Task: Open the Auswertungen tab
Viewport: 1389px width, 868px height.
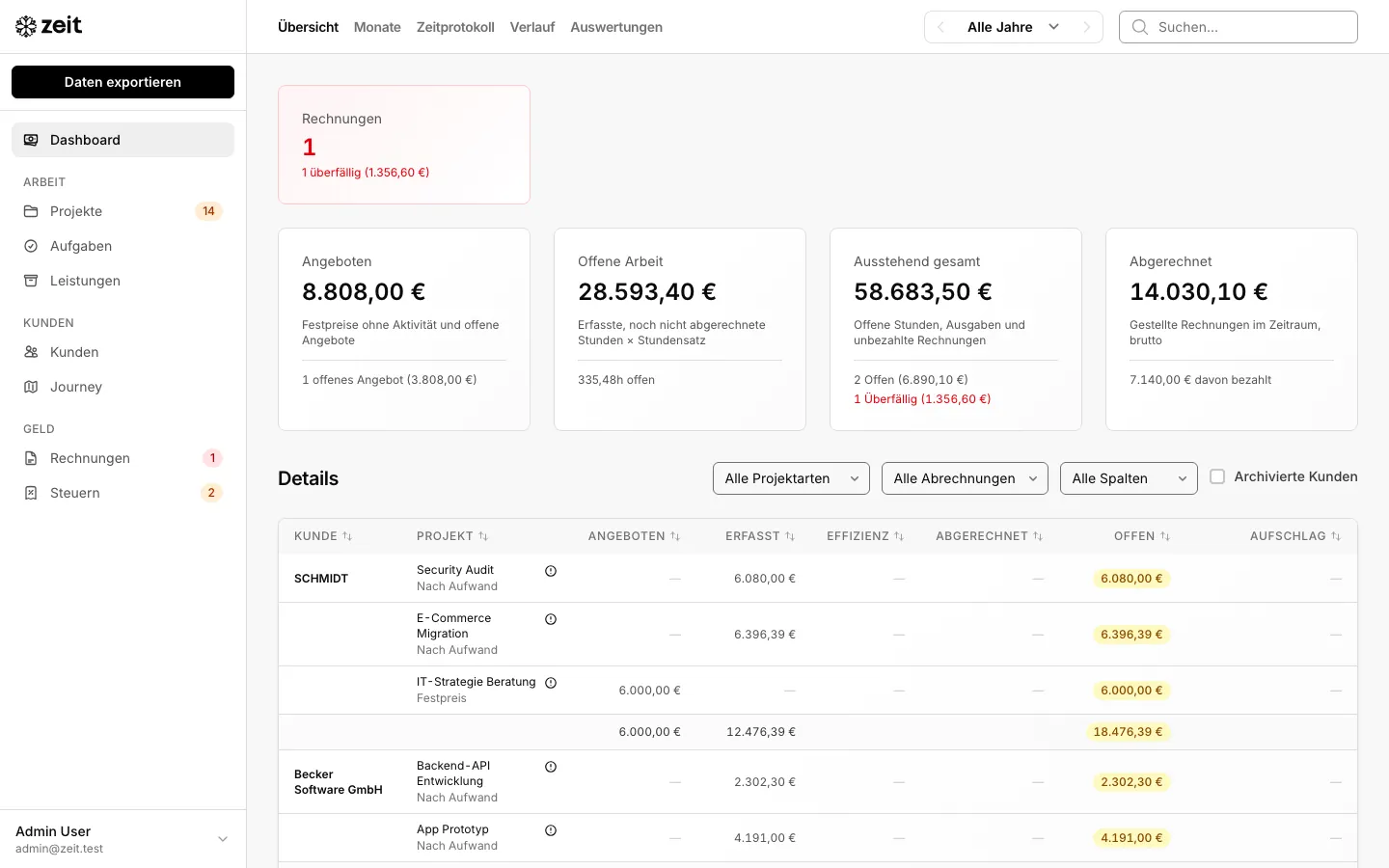Action: pos(616,27)
